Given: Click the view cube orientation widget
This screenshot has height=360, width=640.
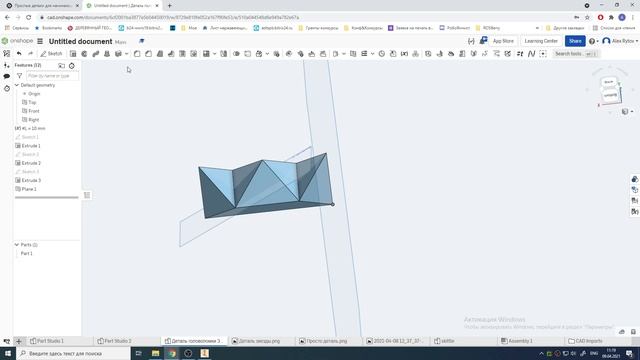Looking at the screenshot, I should 611,92.
